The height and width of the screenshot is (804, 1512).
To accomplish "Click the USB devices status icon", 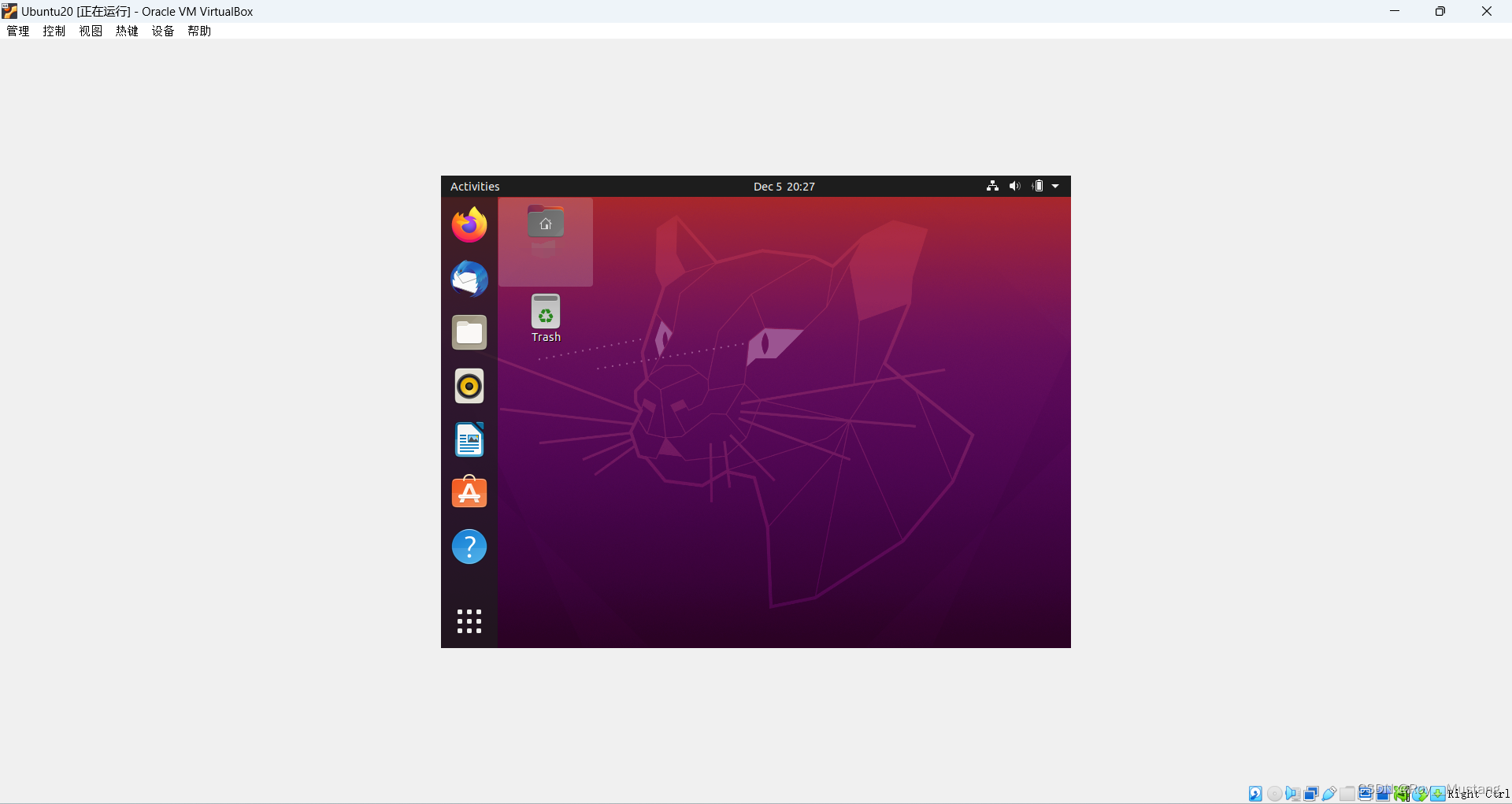I will [1329, 794].
